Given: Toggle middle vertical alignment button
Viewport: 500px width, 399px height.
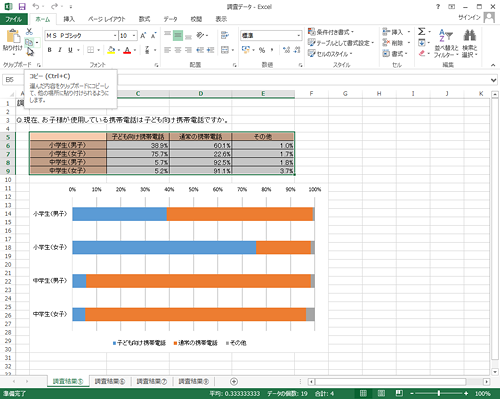Looking at the screenshot, I should click(178, 35).
